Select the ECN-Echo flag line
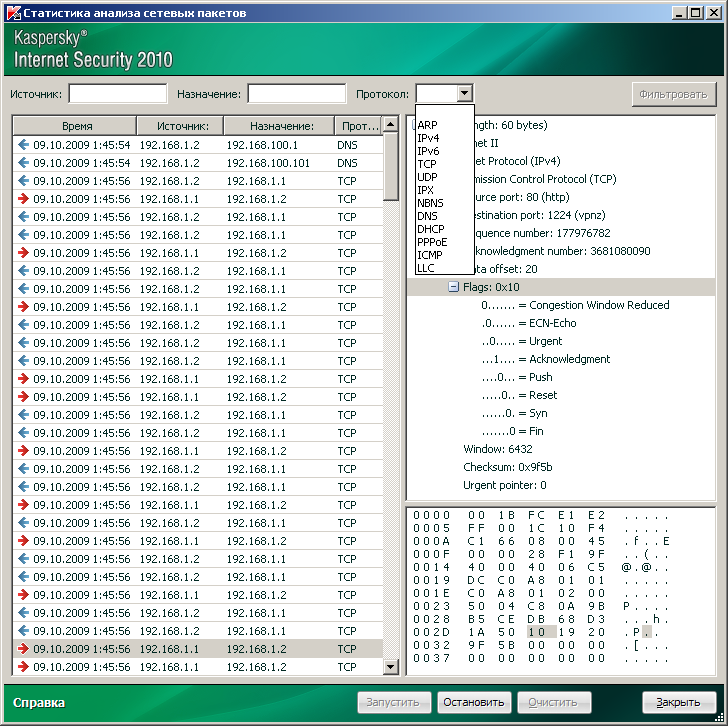Screen dimensions: 728x726 point(529,323)
